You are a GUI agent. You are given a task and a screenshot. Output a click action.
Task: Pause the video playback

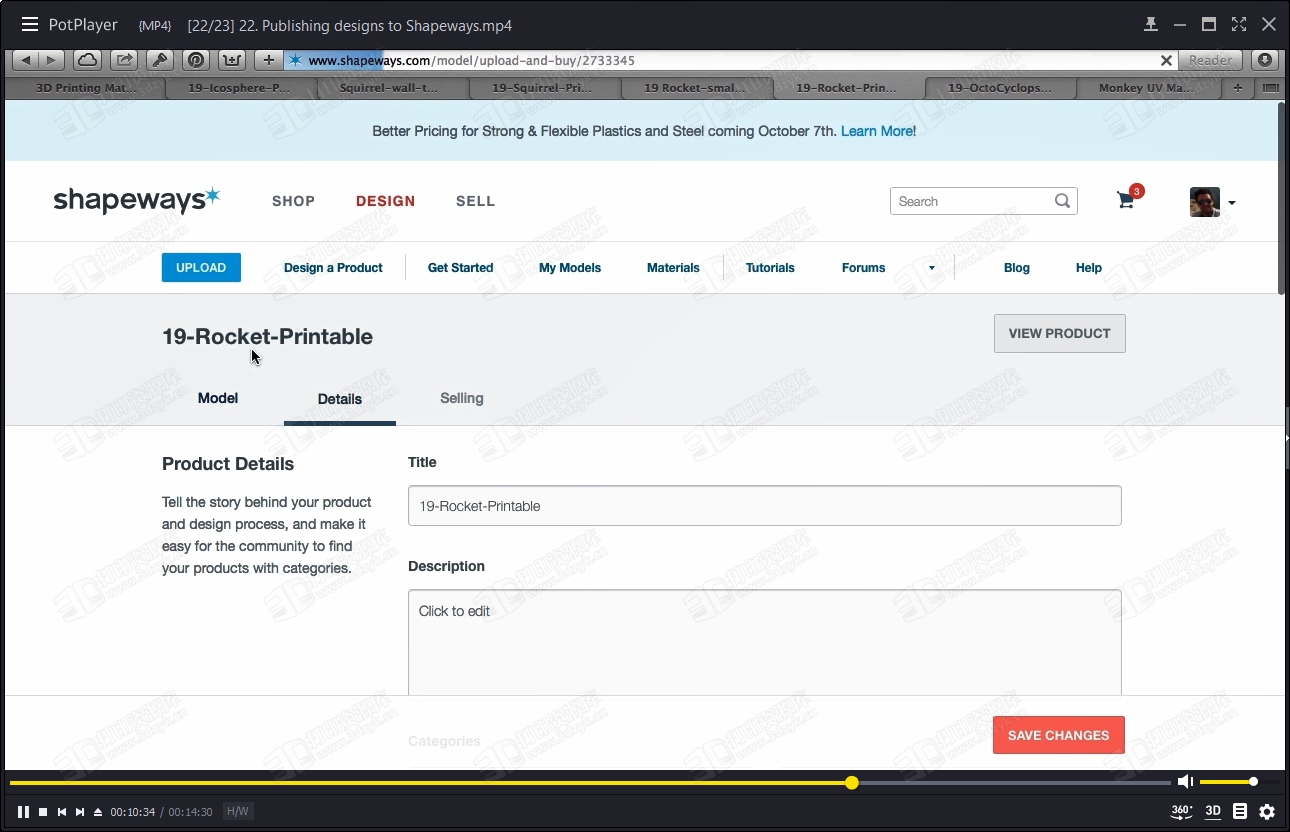(x=23, y=812)
